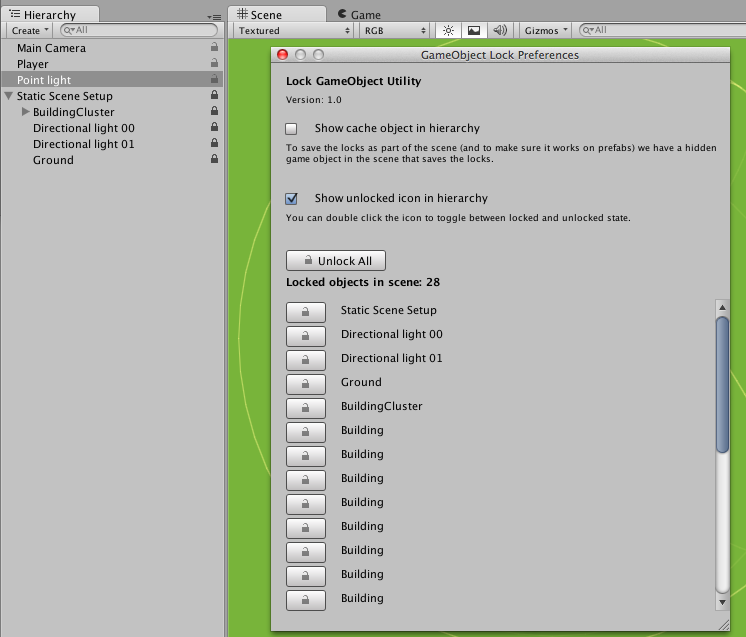Open Hierarchy panel options menu icon

click(x=215, y=17)
